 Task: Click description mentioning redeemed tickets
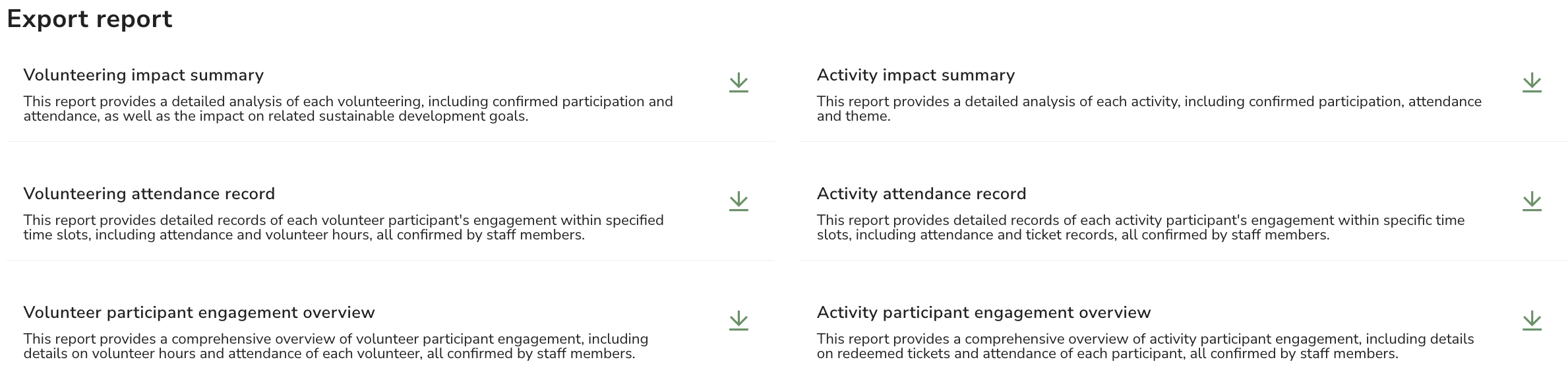pos(1145,346)
